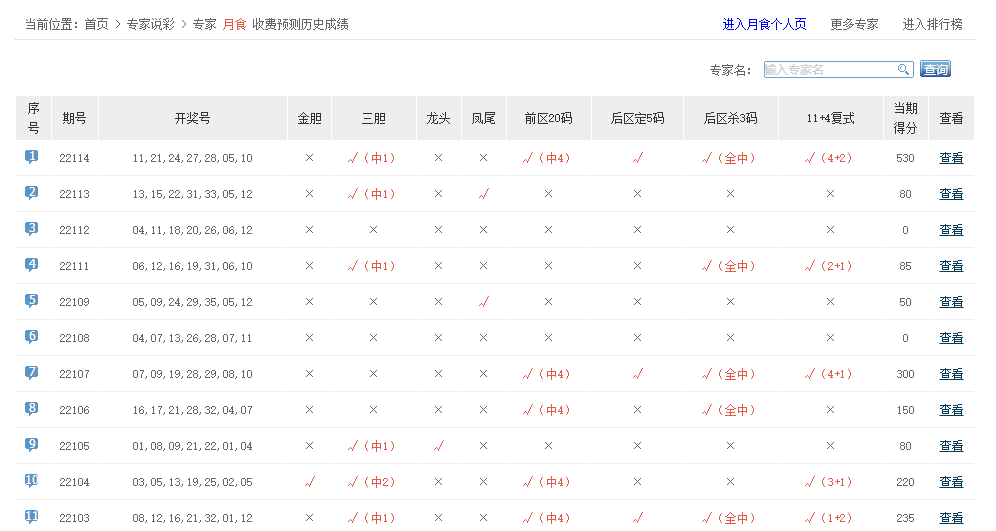Focus the 输入专家名 input field

point(829,70)
